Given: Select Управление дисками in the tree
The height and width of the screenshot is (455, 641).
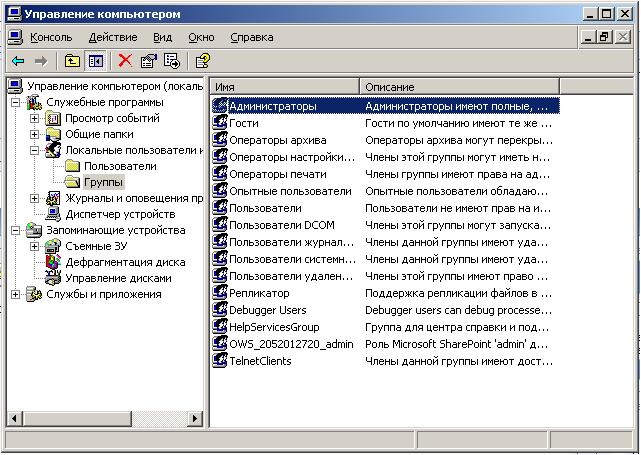Looking at the screenshot, I should pyautogui.click(x=118, y=278).
